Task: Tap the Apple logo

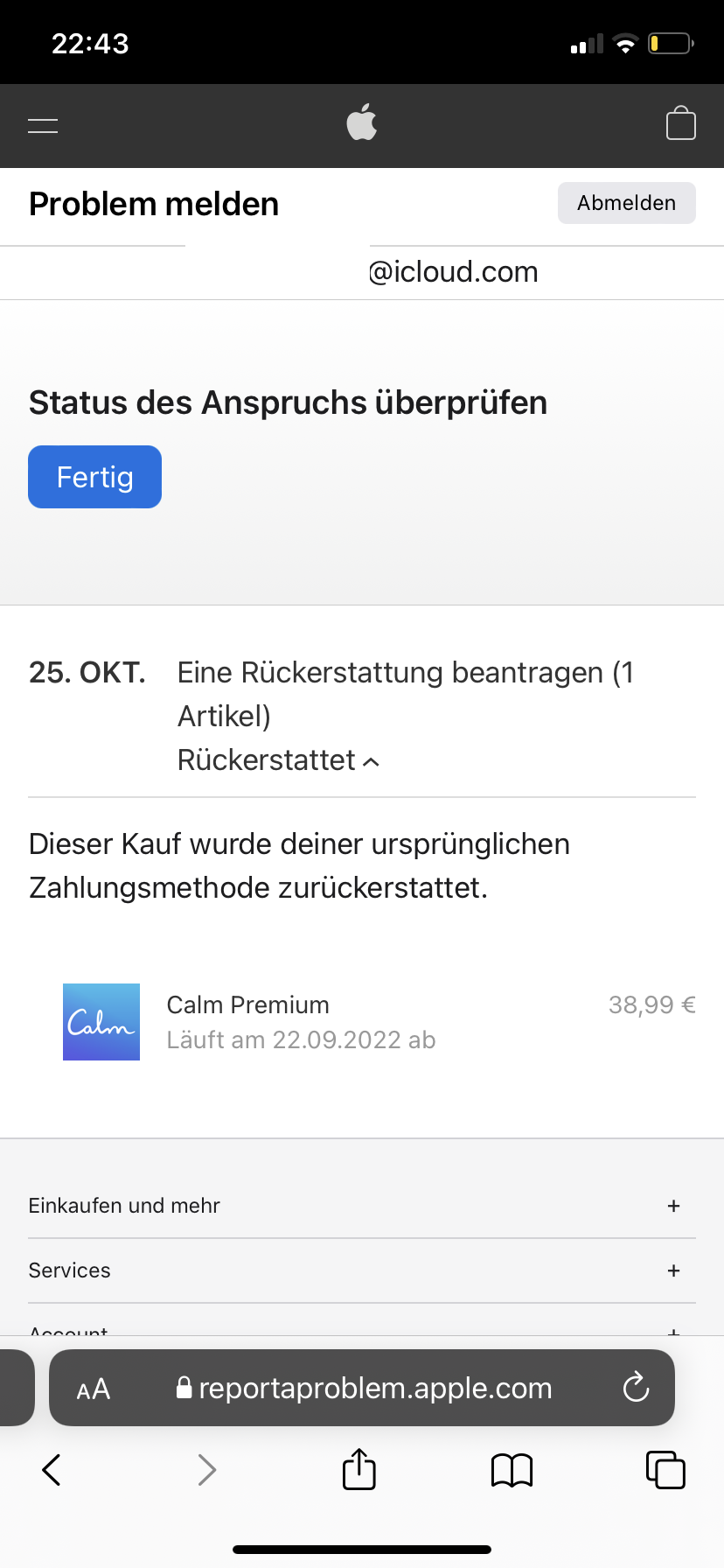Action: [x=362, y=122]
